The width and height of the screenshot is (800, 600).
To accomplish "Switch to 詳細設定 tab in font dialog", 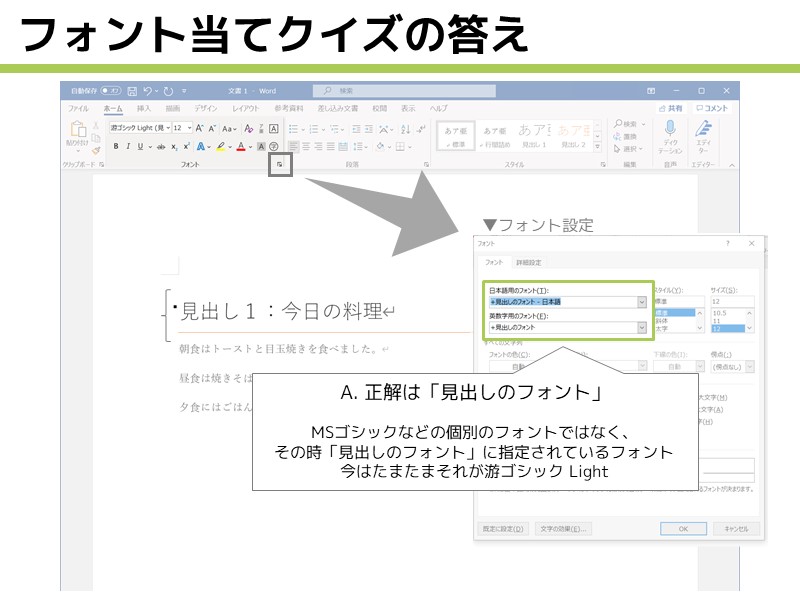I will pyautogui.click(x=528, y=262).
